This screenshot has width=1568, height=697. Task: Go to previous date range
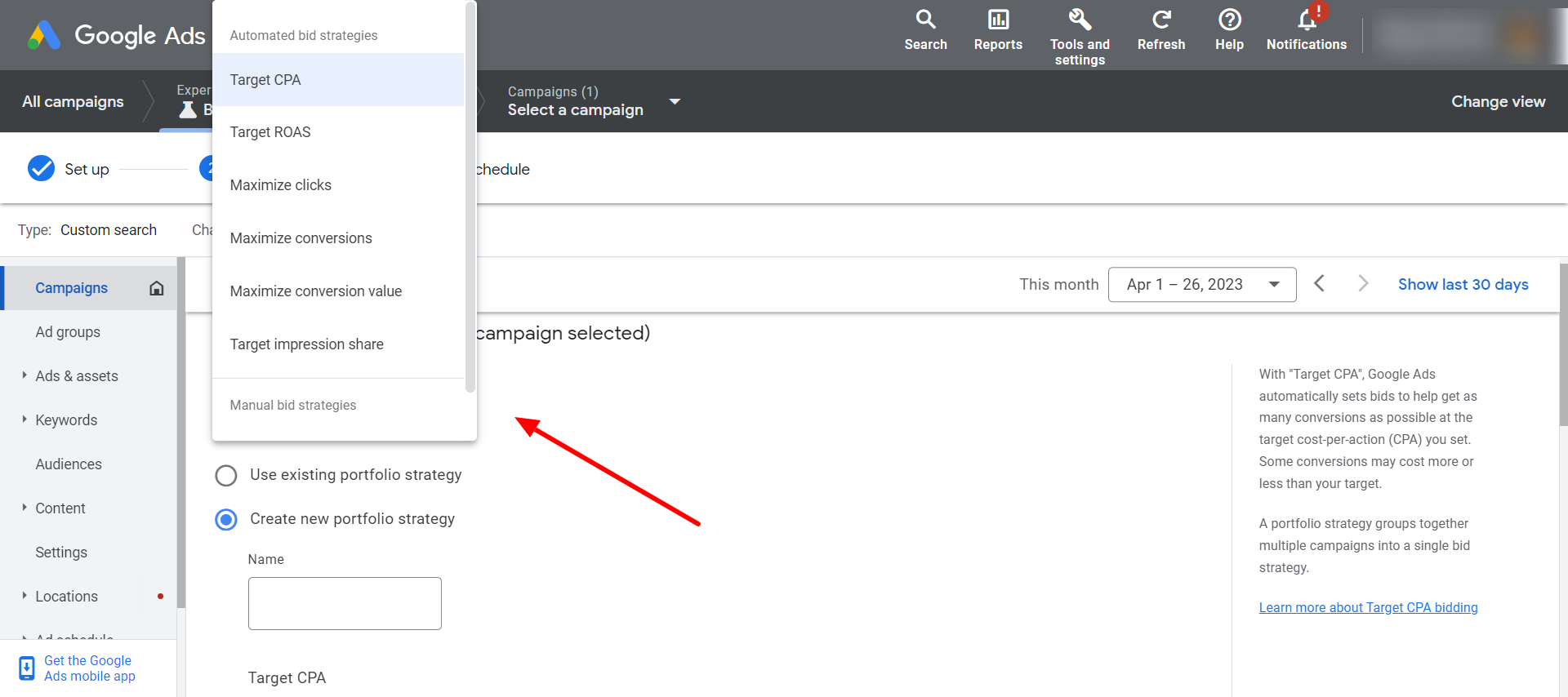pyautogui.click(x=1319, y=283)
